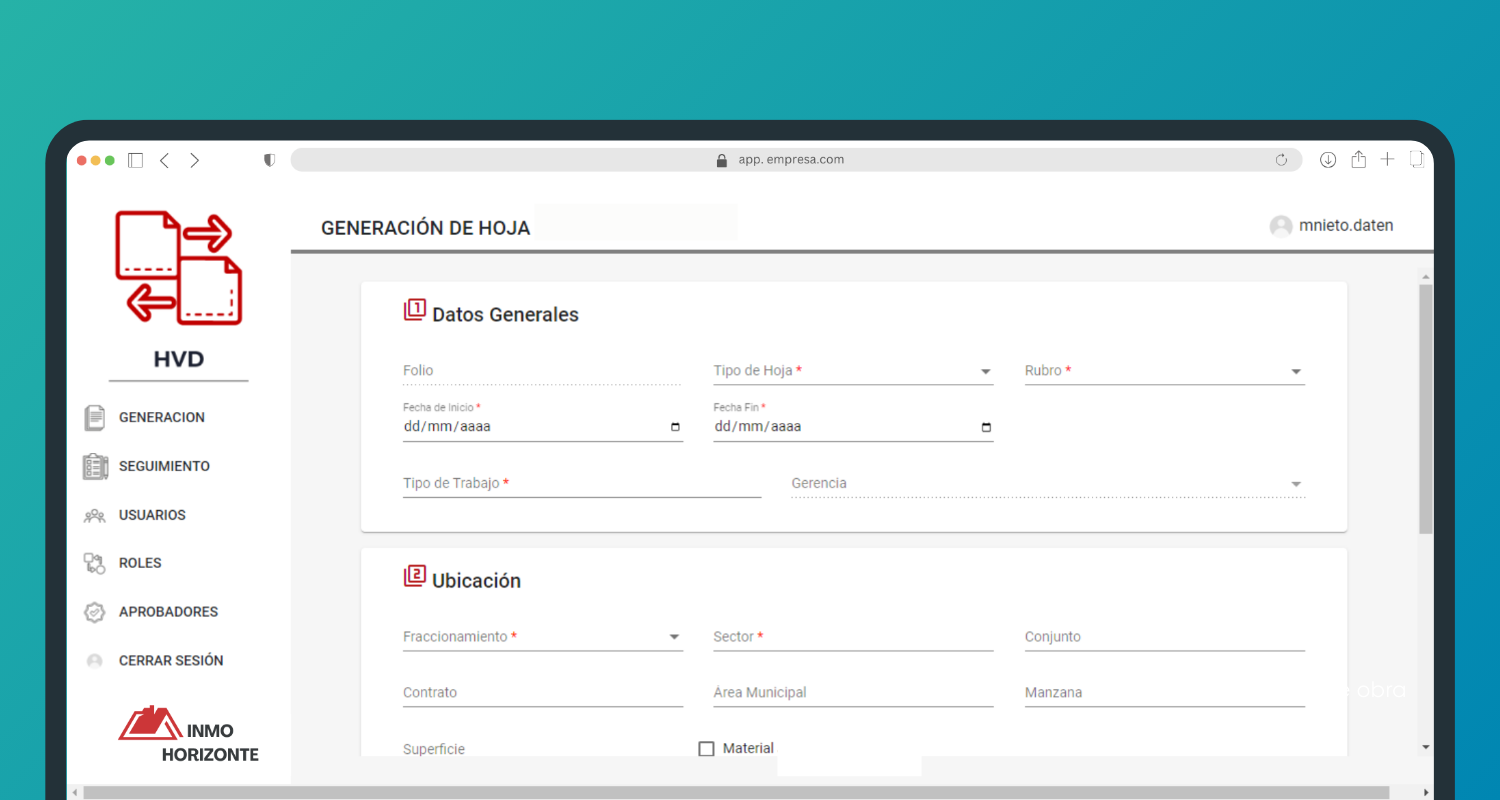1500x800 pixels.
Task: Click the Roles icon in sidebar
Action: pos(95,564)
